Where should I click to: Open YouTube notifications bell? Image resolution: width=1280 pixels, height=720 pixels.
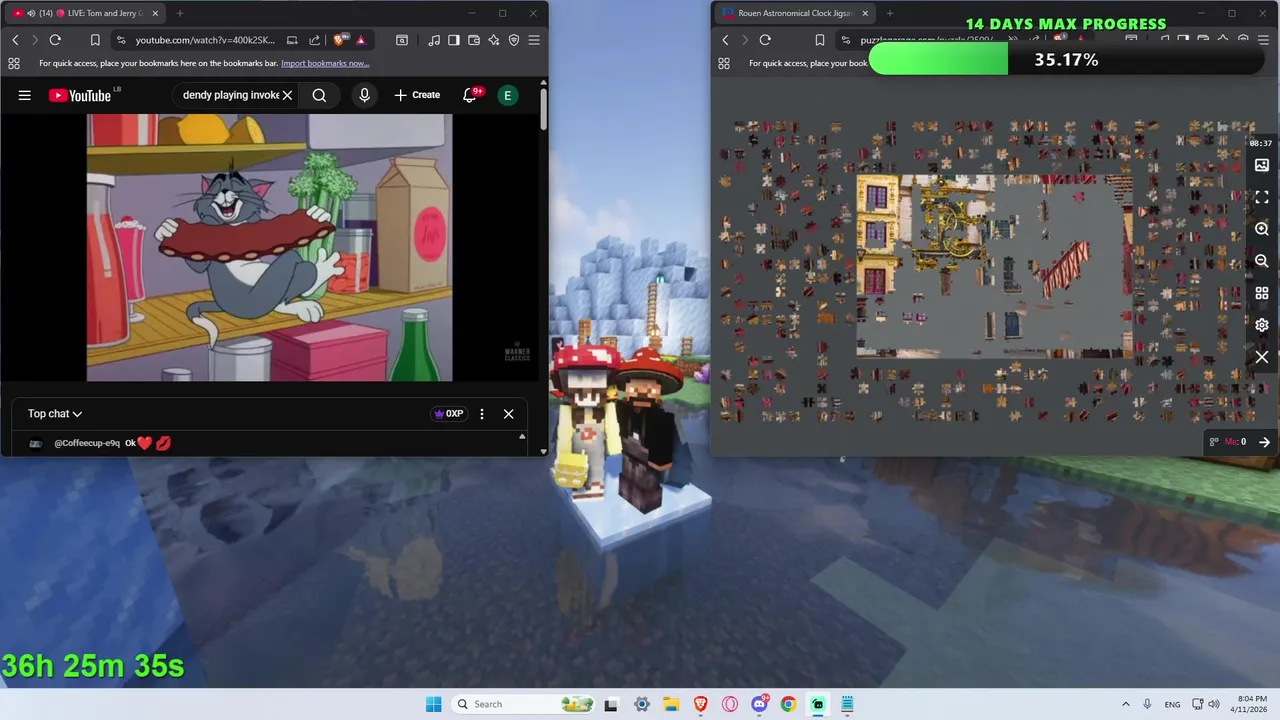(469, 95)
